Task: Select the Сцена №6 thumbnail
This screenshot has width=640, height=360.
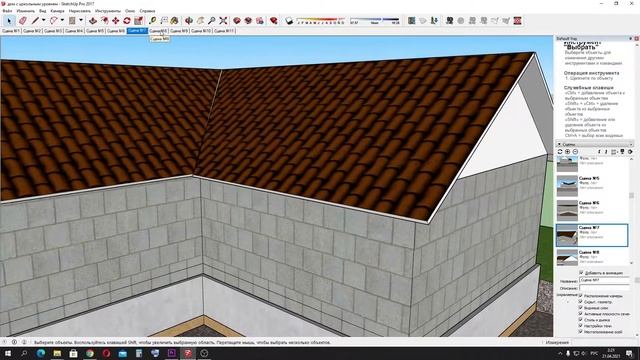Action: point(567,211)
